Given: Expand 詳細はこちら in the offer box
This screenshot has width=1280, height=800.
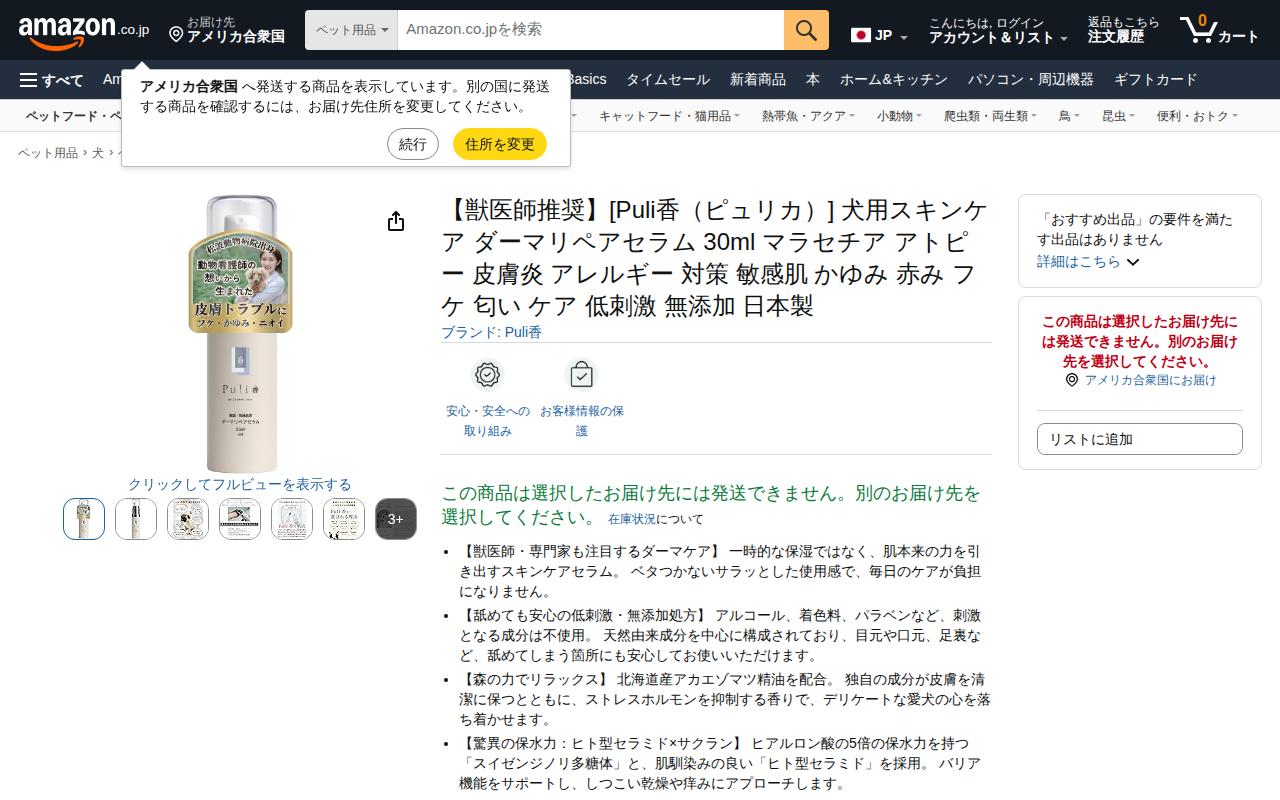Looking at the screenshot, I should click(1088, 262).
